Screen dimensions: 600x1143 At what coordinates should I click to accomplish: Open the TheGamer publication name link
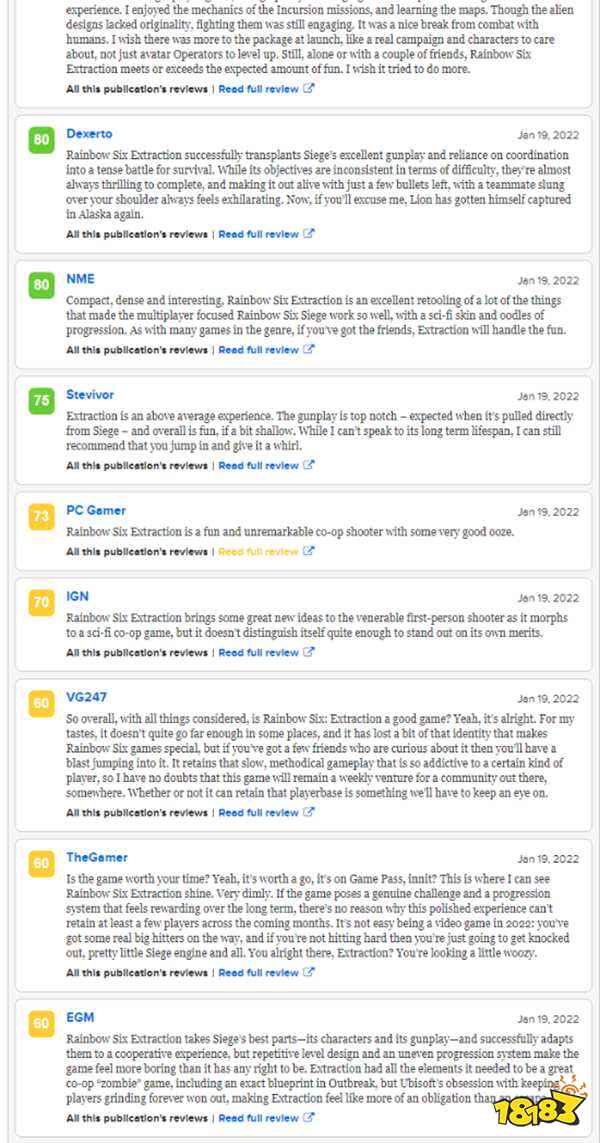point(97,857)
